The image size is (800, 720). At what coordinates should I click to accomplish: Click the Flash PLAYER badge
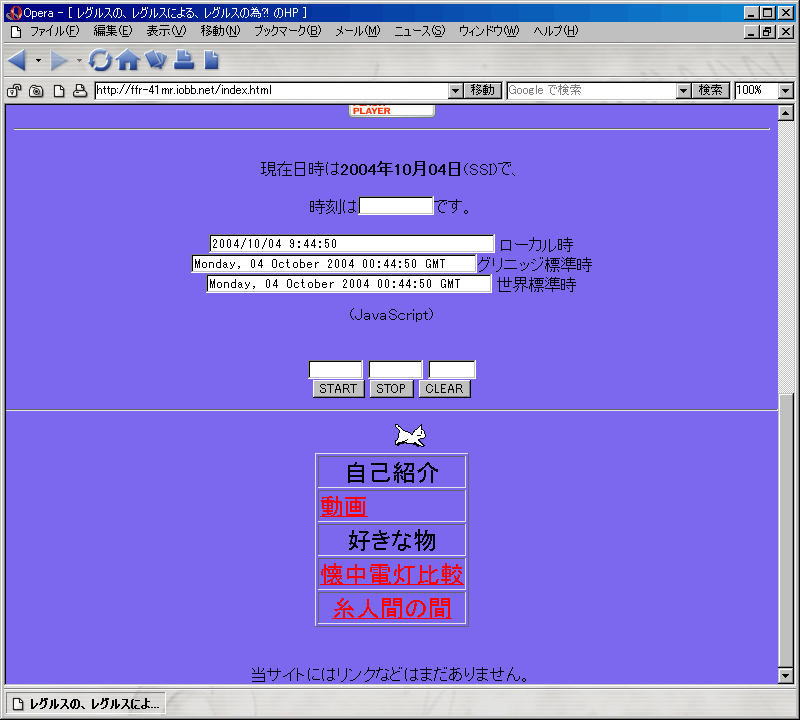[x=392, y=110]
